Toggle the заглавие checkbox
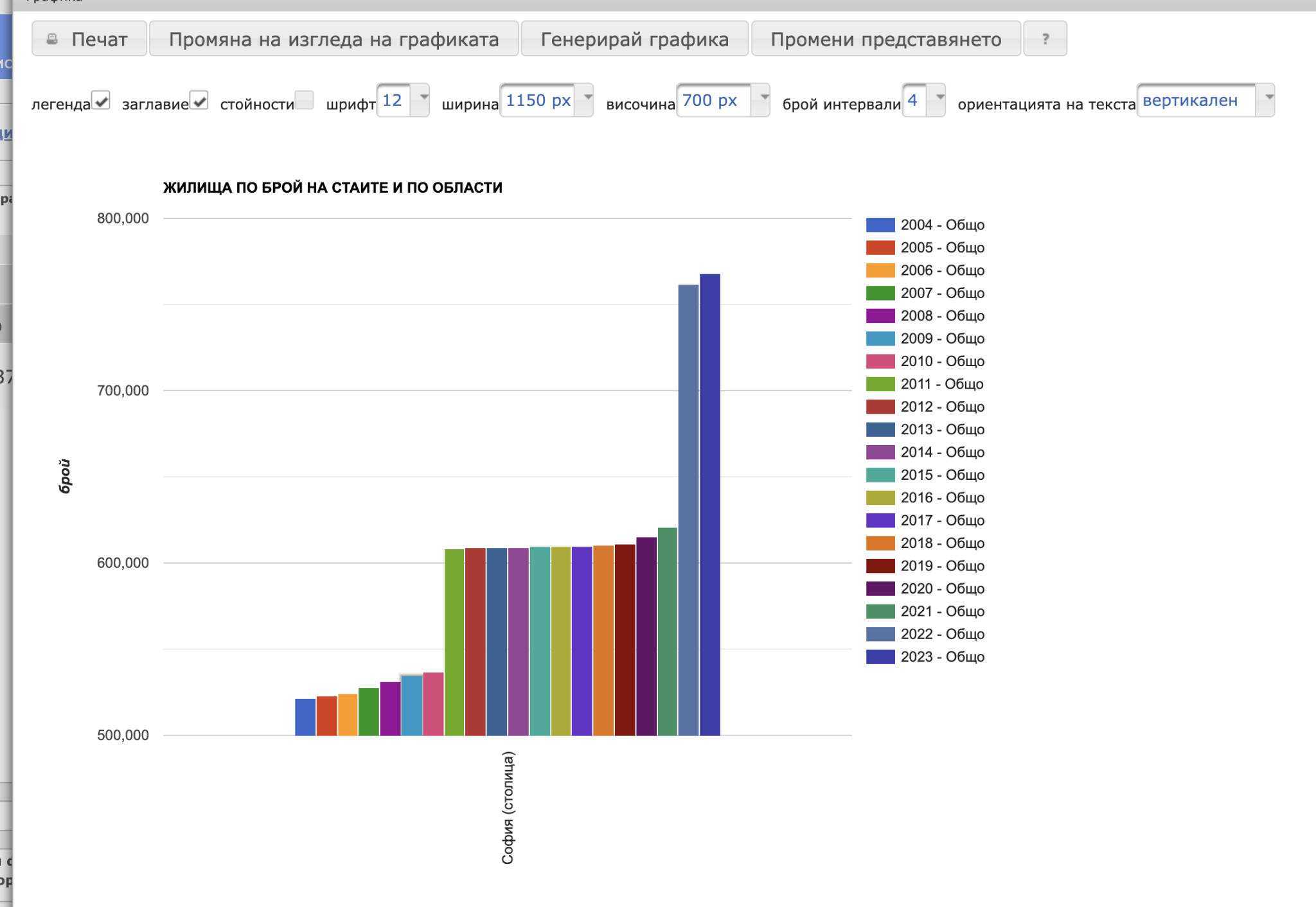The width and height of the screenshot is (1316, 907). click(x=199, y=100)
